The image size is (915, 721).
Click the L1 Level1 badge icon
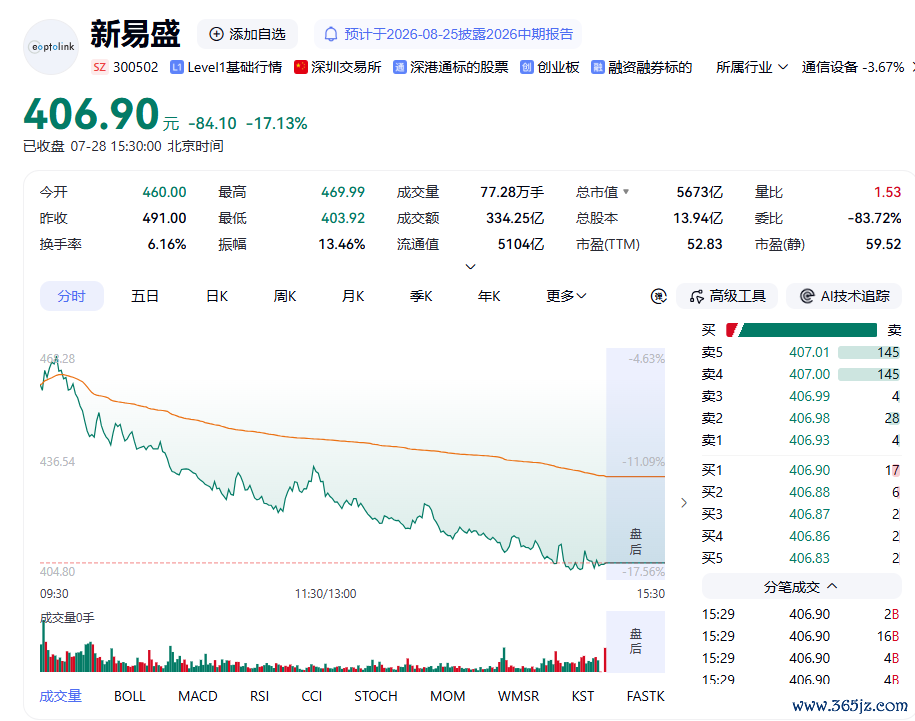[x=177, y=67]
